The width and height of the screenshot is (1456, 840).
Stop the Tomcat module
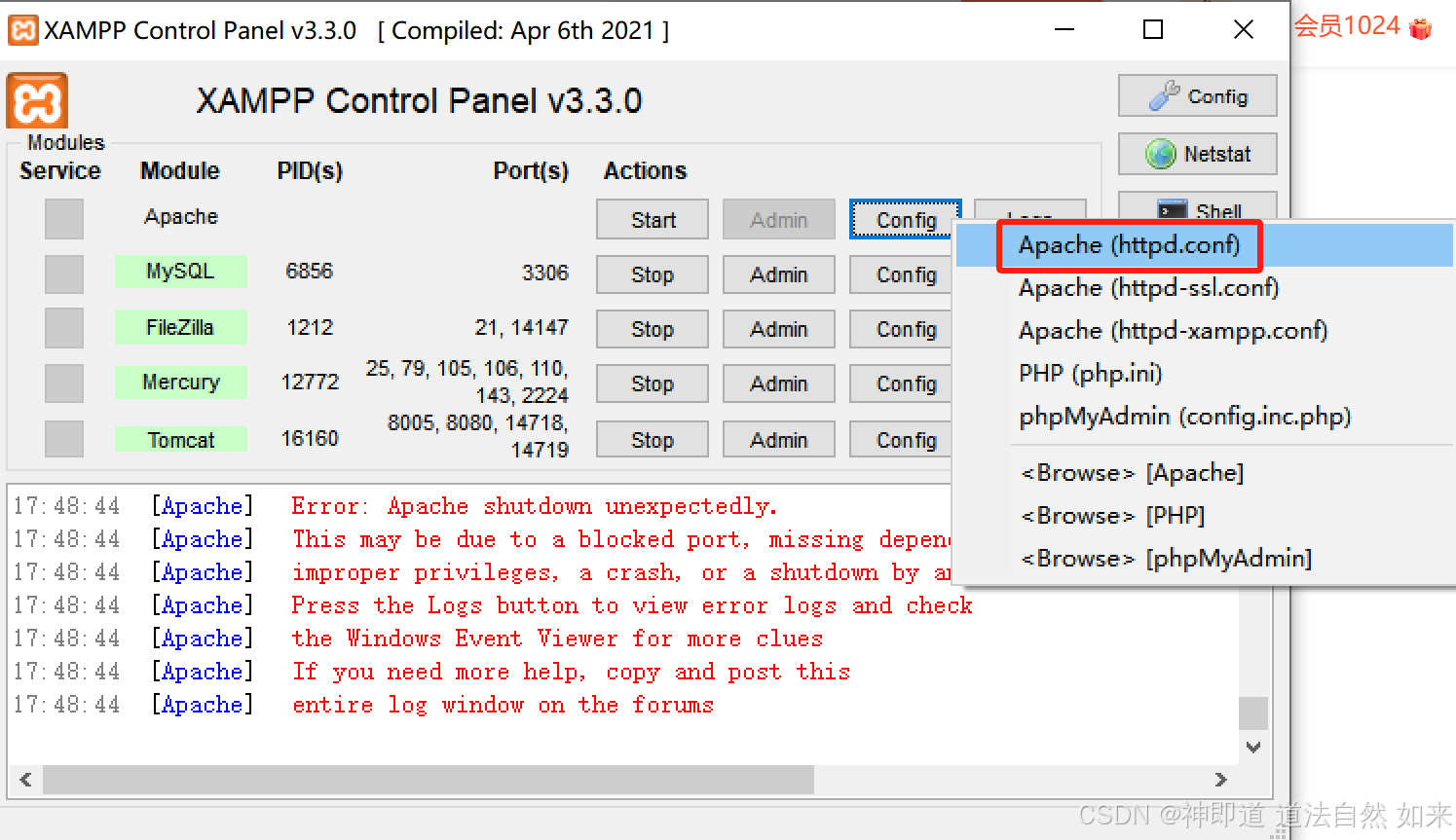653,440
